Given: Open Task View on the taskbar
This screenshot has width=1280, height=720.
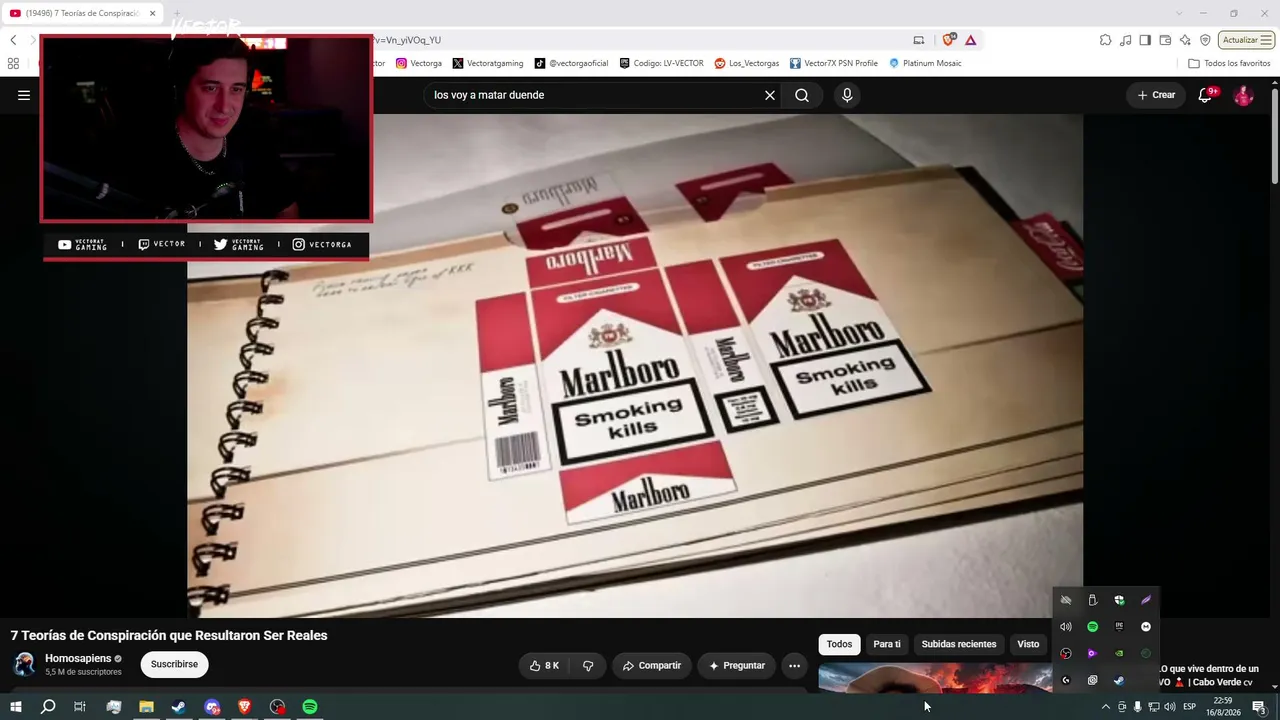Looking at the screenshot, I should [x=80, y=707].
